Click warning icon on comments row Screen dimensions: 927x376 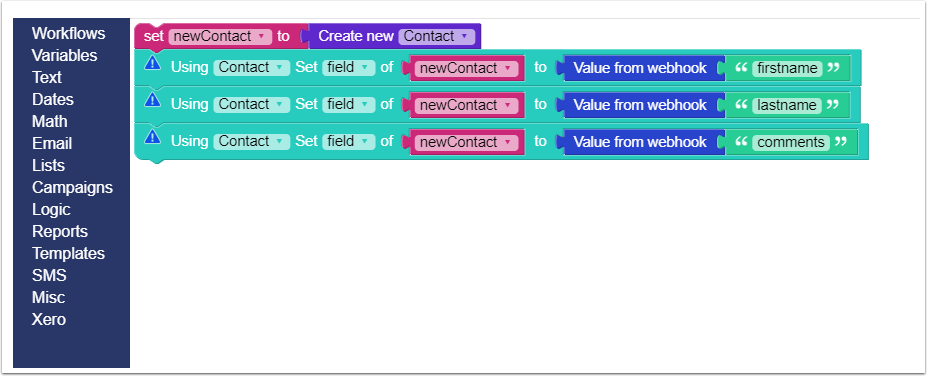pos(153,137)
